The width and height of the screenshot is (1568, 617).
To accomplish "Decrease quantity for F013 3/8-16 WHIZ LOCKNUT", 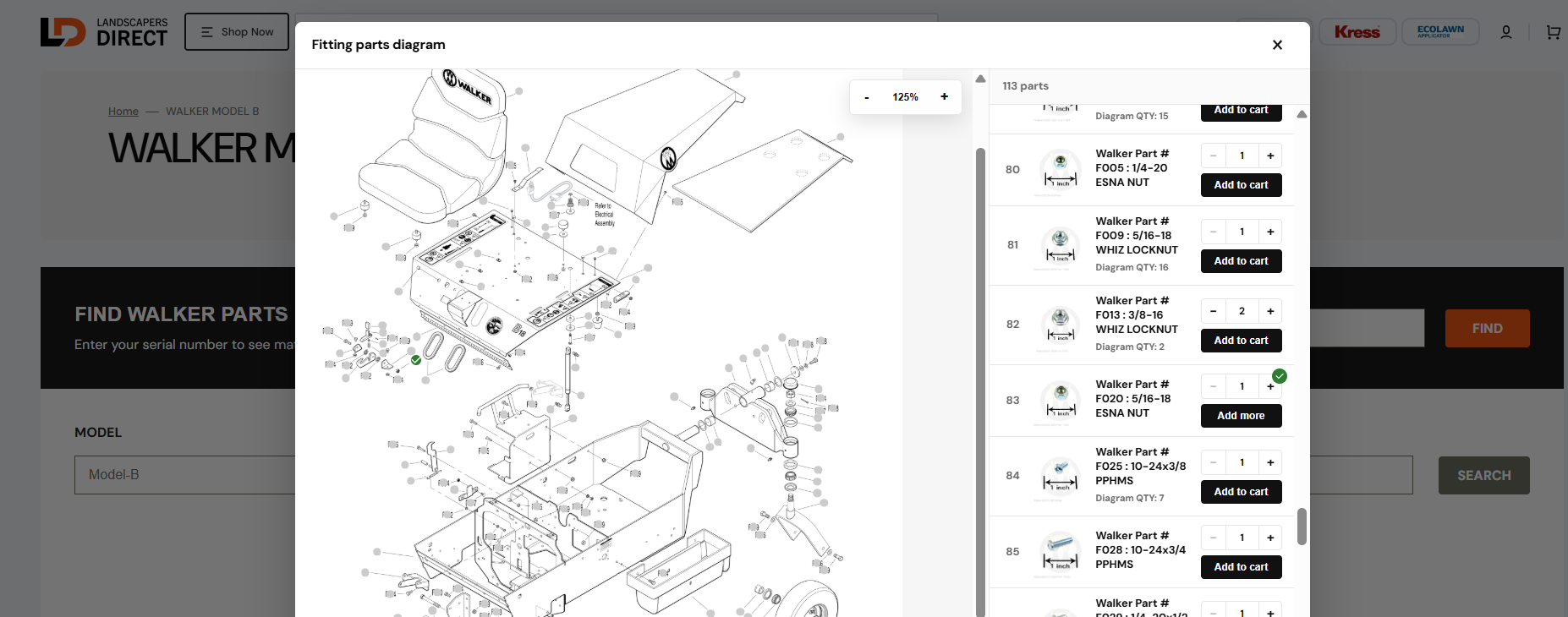I will [1213, 311].
